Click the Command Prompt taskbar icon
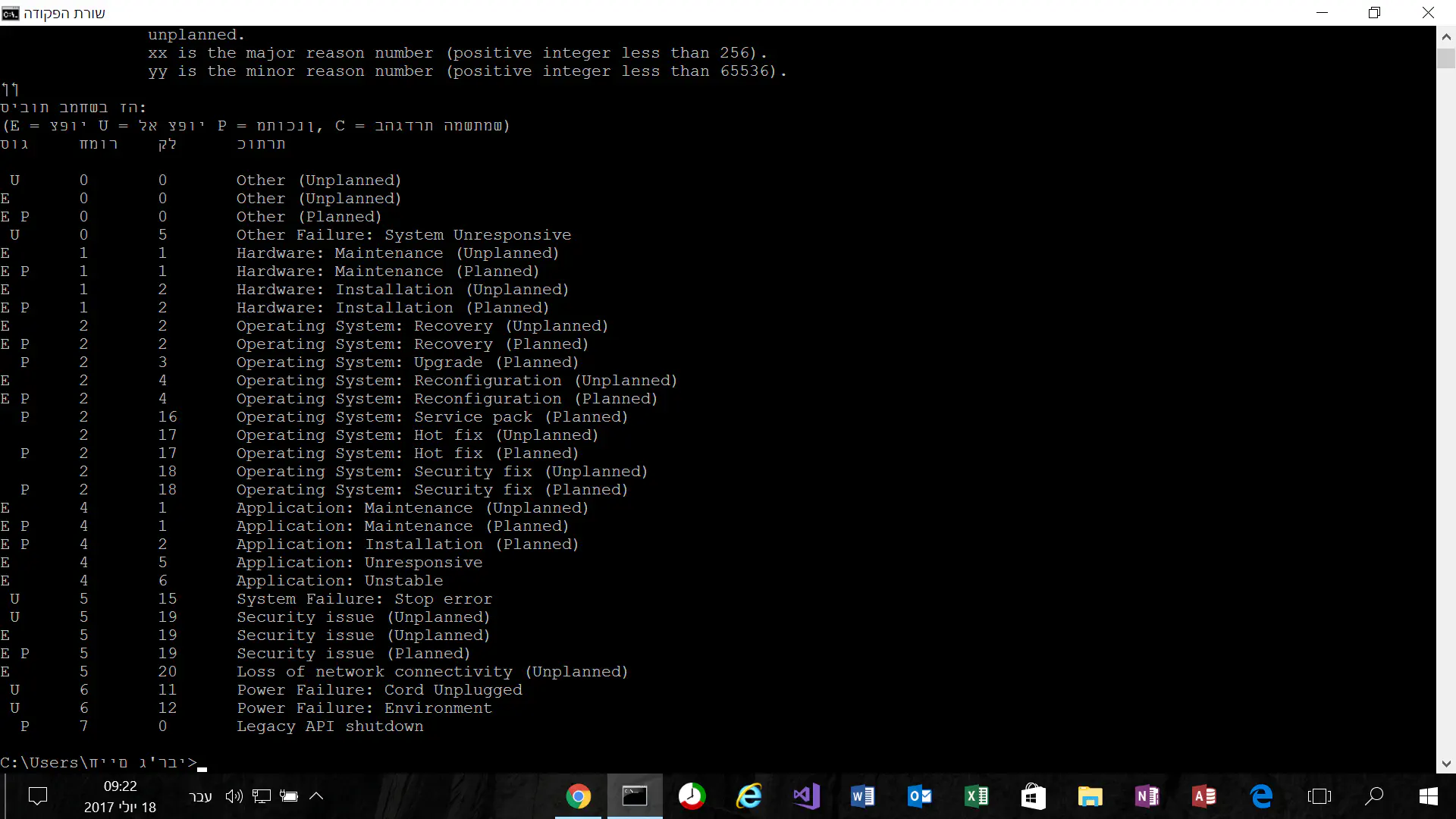The width and height of the screenshot is (1456, 819). (635, 796)
